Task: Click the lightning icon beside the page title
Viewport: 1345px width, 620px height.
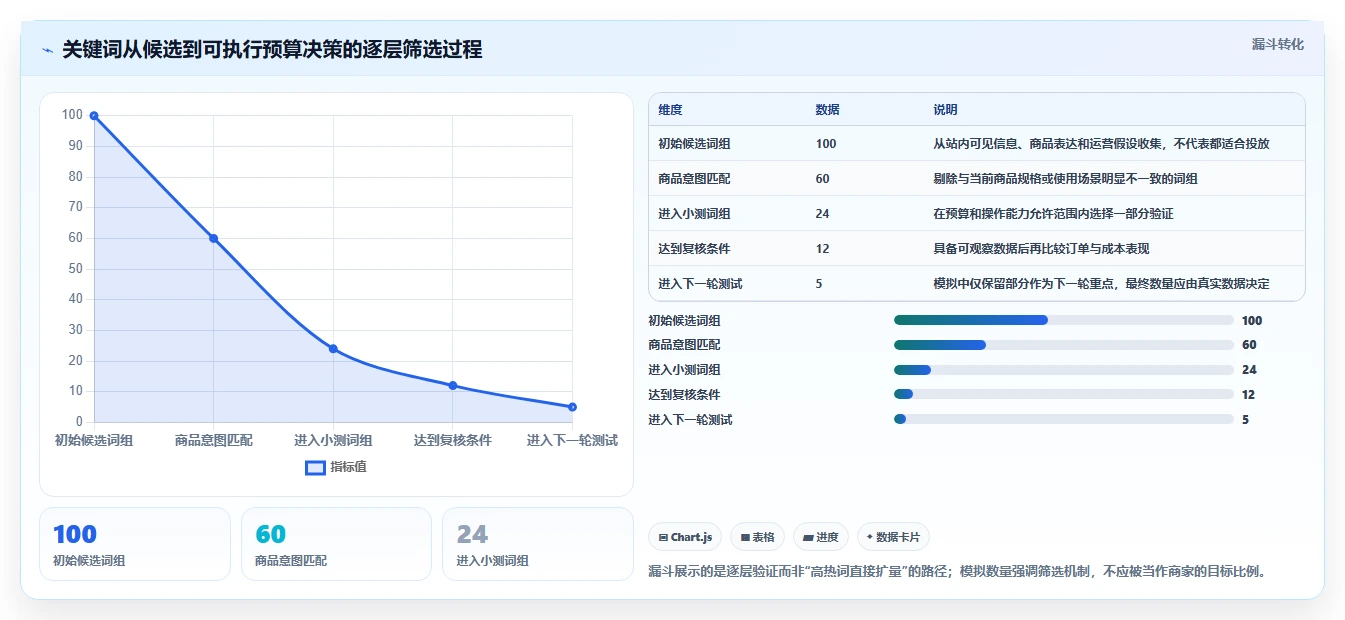Action: click(48, 50)
